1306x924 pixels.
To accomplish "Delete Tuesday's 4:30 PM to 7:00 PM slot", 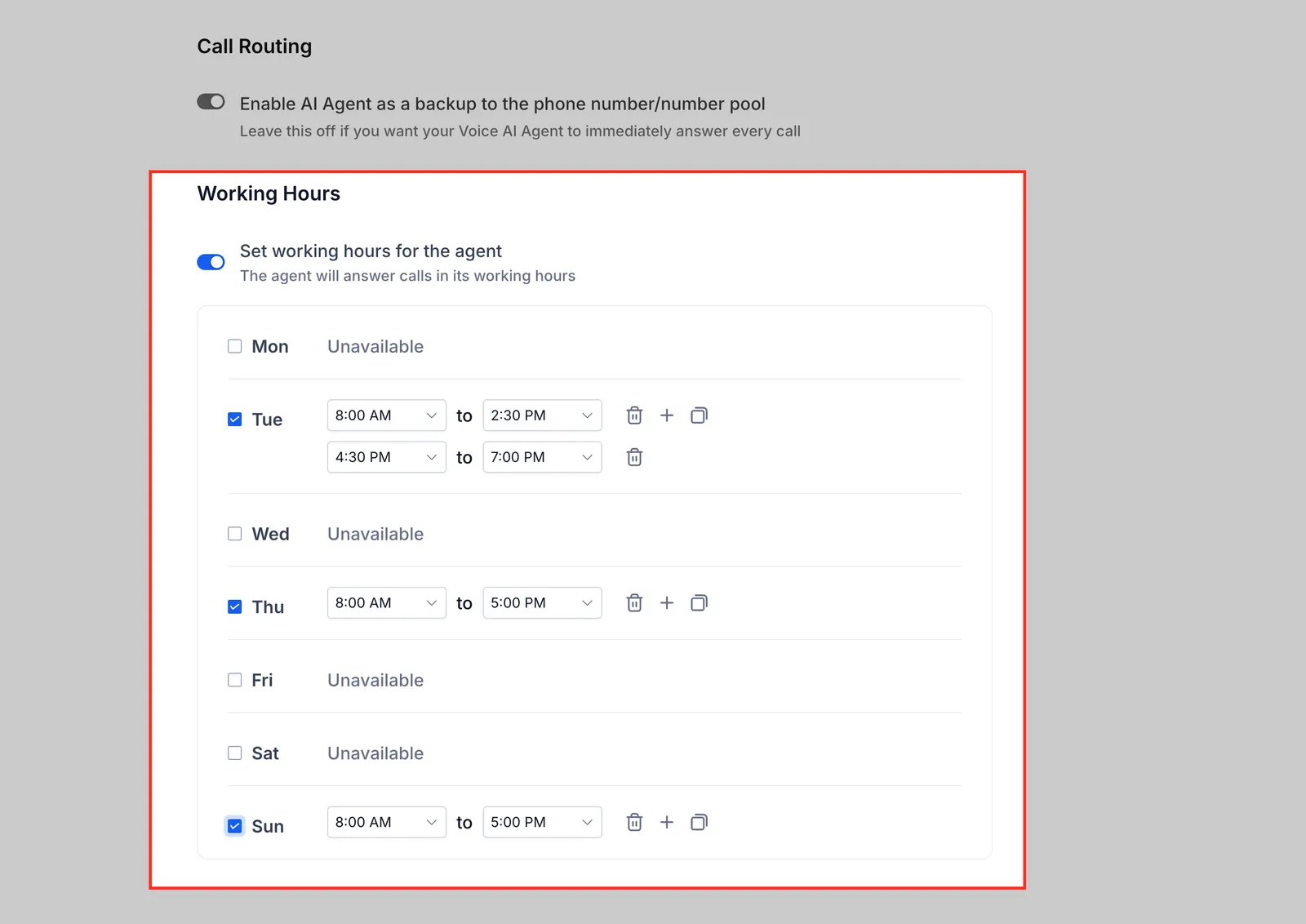I will (x=634, y=457).
